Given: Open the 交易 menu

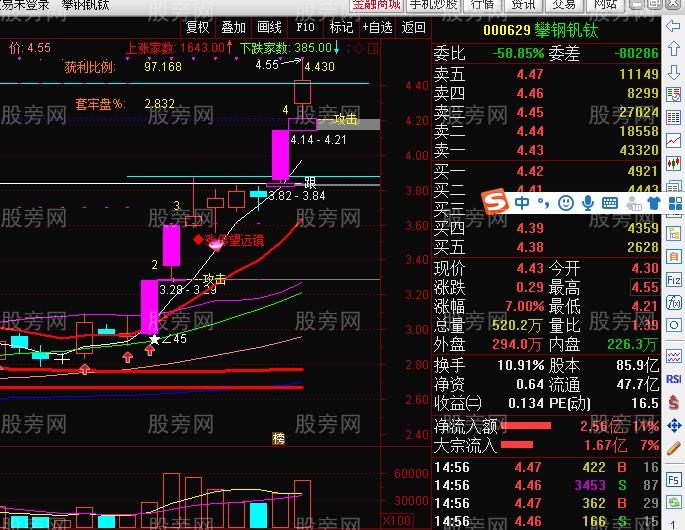Looking at the screenshot, I should click(x=564, y=5).
